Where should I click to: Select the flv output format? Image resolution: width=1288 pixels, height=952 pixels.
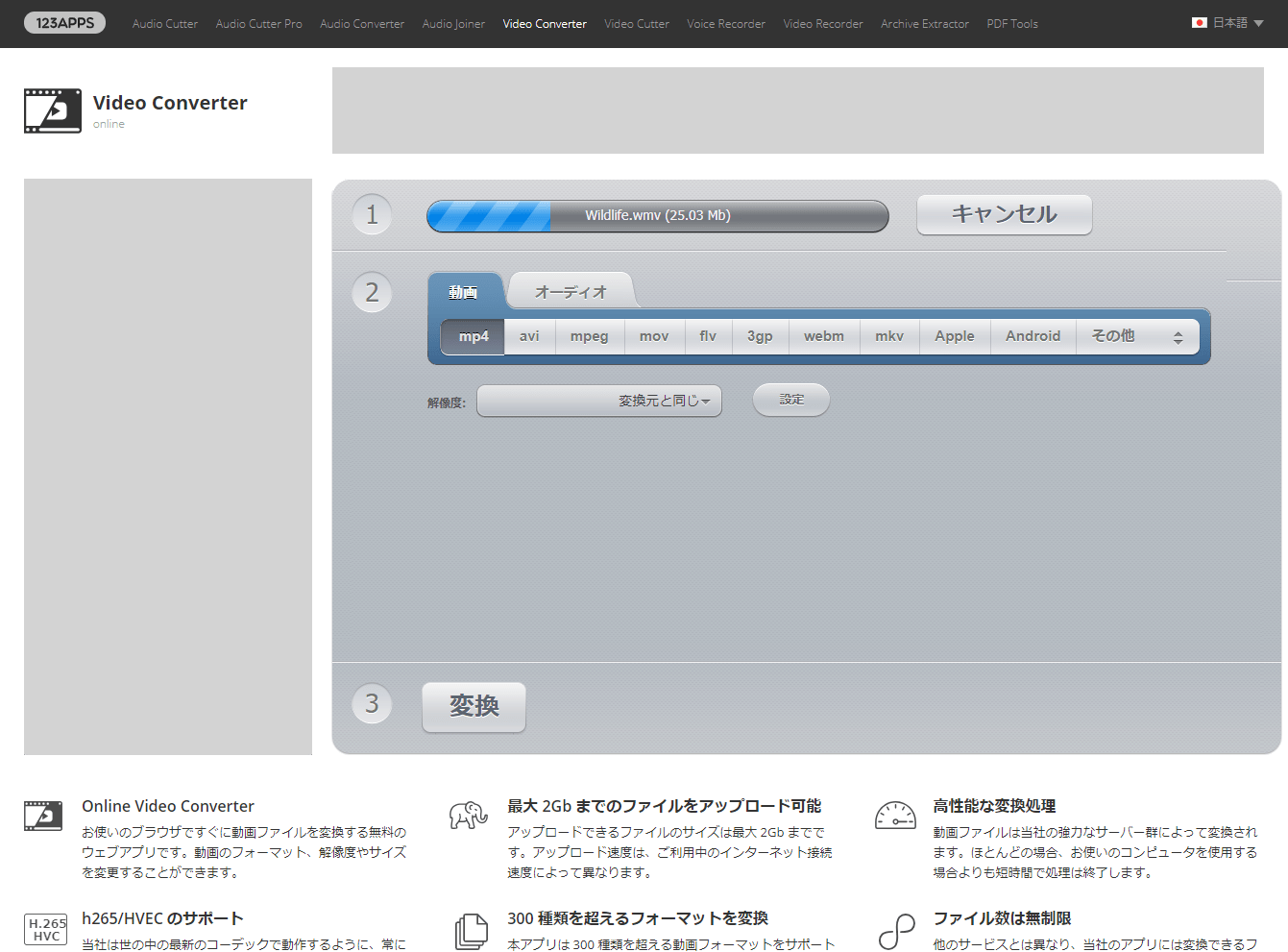[708, 336]
